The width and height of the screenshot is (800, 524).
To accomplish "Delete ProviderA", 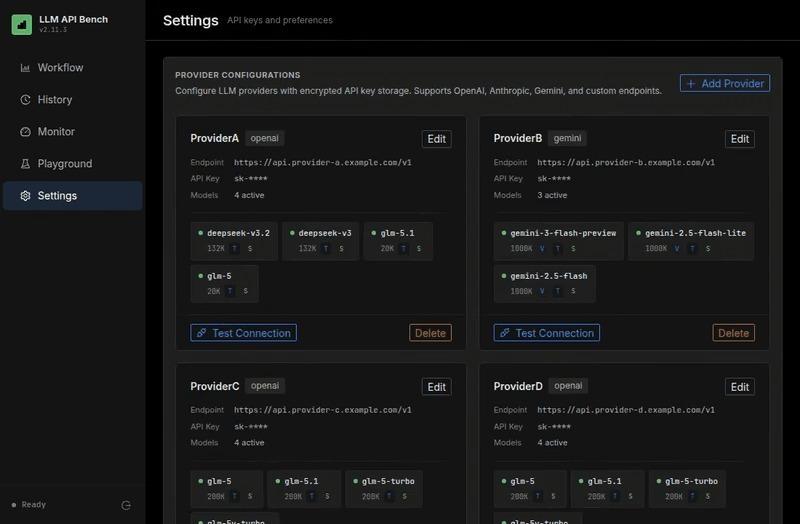I will tap(430, 333).
